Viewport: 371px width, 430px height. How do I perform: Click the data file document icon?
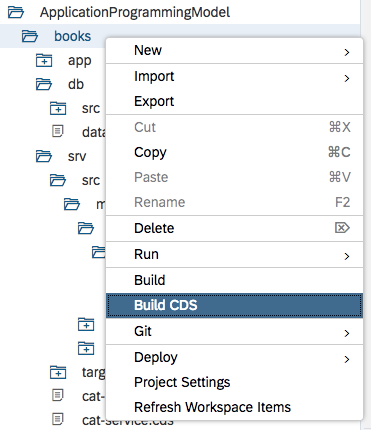57,131
